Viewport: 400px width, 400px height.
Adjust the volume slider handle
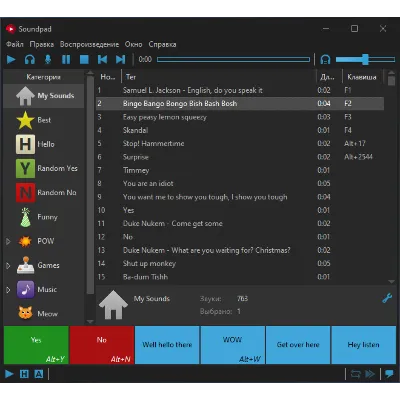pyautogui.click(x=365, y=60)
